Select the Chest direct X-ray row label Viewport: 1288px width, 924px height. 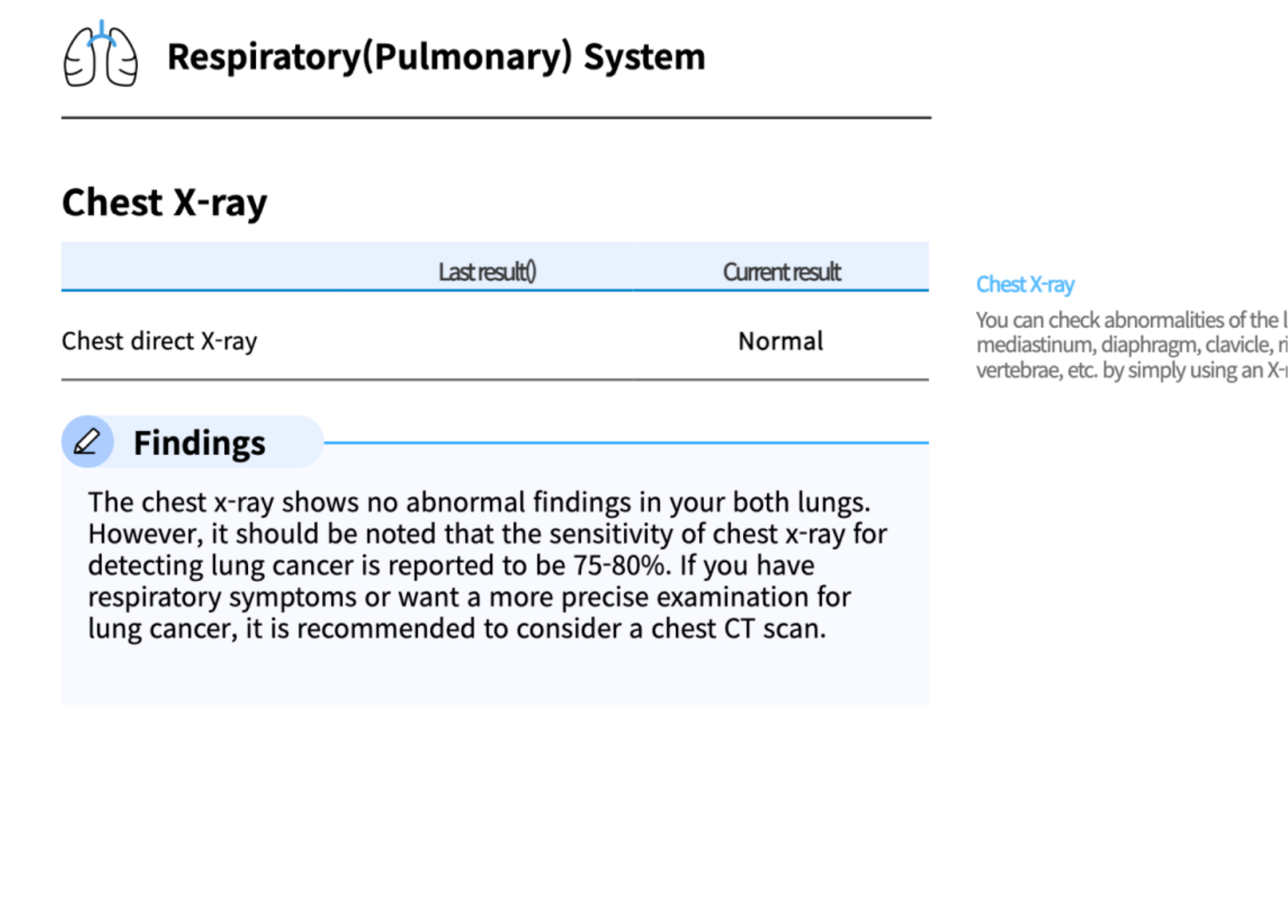(x=159, y=341)
